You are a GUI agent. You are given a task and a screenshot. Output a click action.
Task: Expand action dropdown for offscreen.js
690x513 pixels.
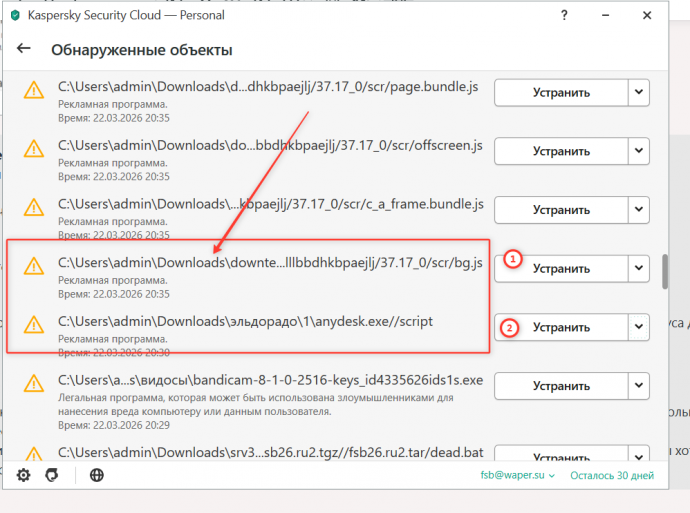(639, 151)
